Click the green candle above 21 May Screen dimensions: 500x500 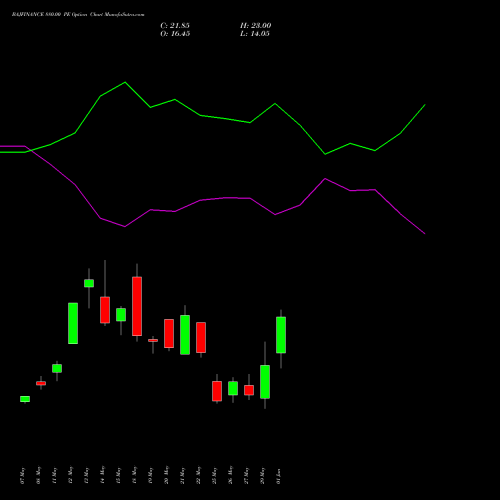[x=185, y=335]
